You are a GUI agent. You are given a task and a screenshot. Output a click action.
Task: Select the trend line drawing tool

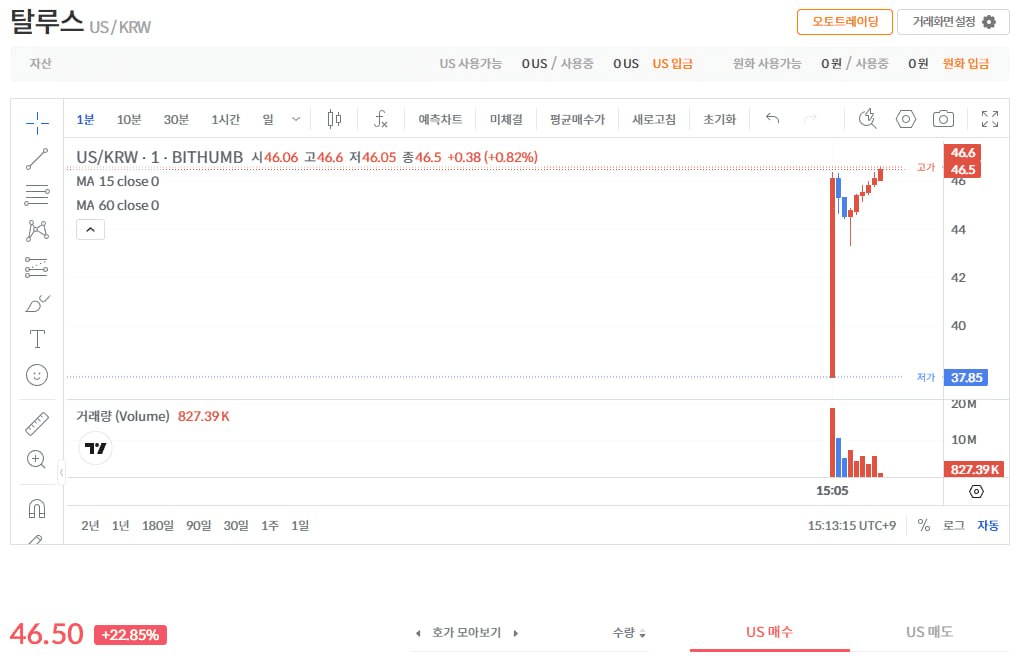click(37, 159)
